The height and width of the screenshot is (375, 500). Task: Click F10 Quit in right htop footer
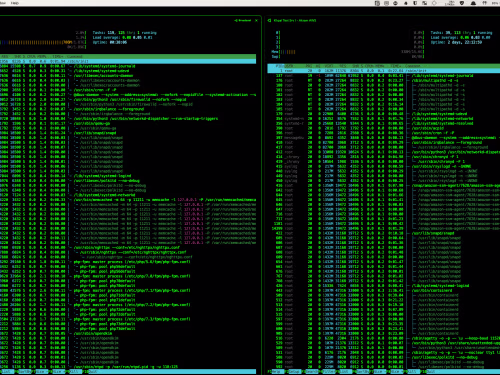[x=429, y=371]
